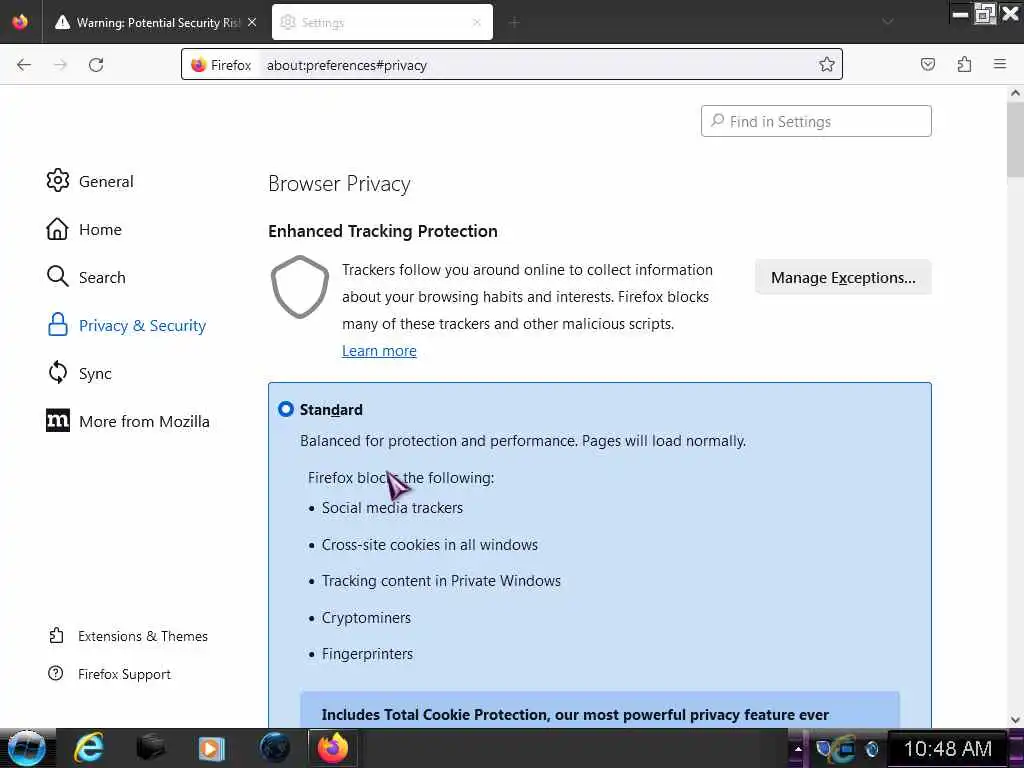
Task: Click 'Tracking content in Private Windows' text
Action: 441,581
